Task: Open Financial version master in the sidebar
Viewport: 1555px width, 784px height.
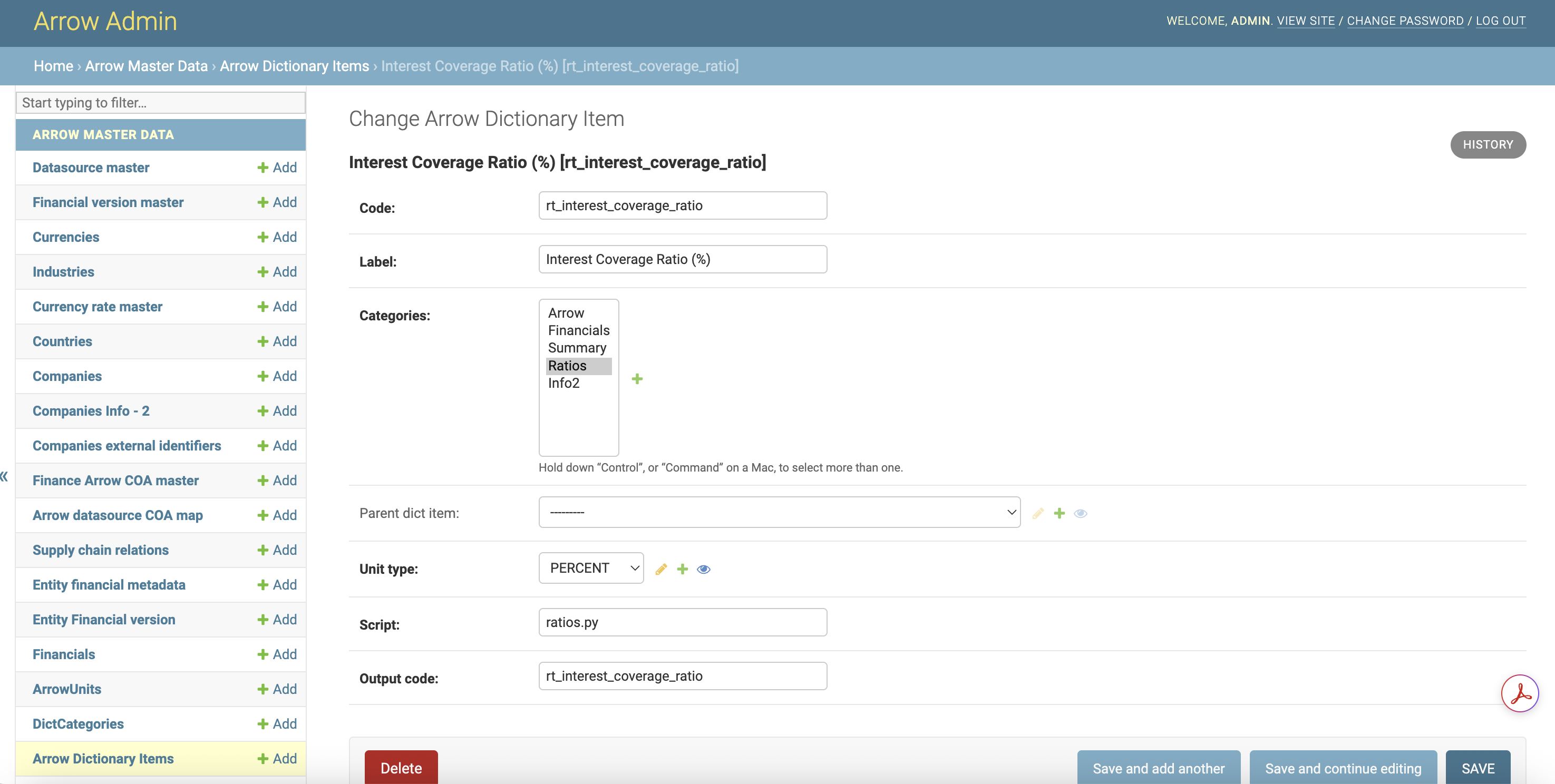Action: pyautogui.click(x=108, y=202)
